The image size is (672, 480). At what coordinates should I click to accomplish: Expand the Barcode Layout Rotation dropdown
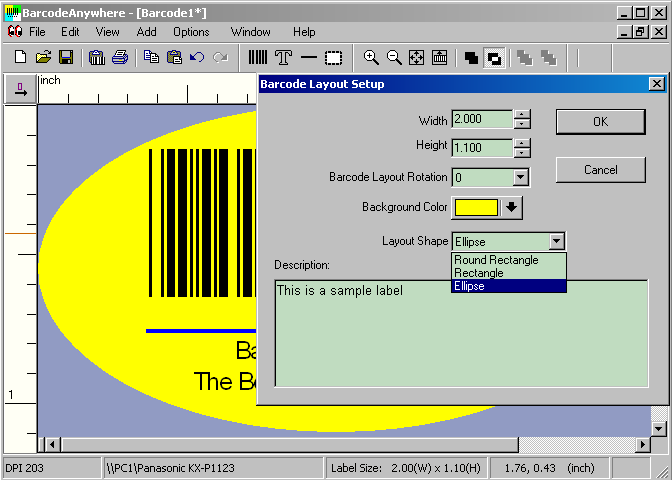(520, 177)
